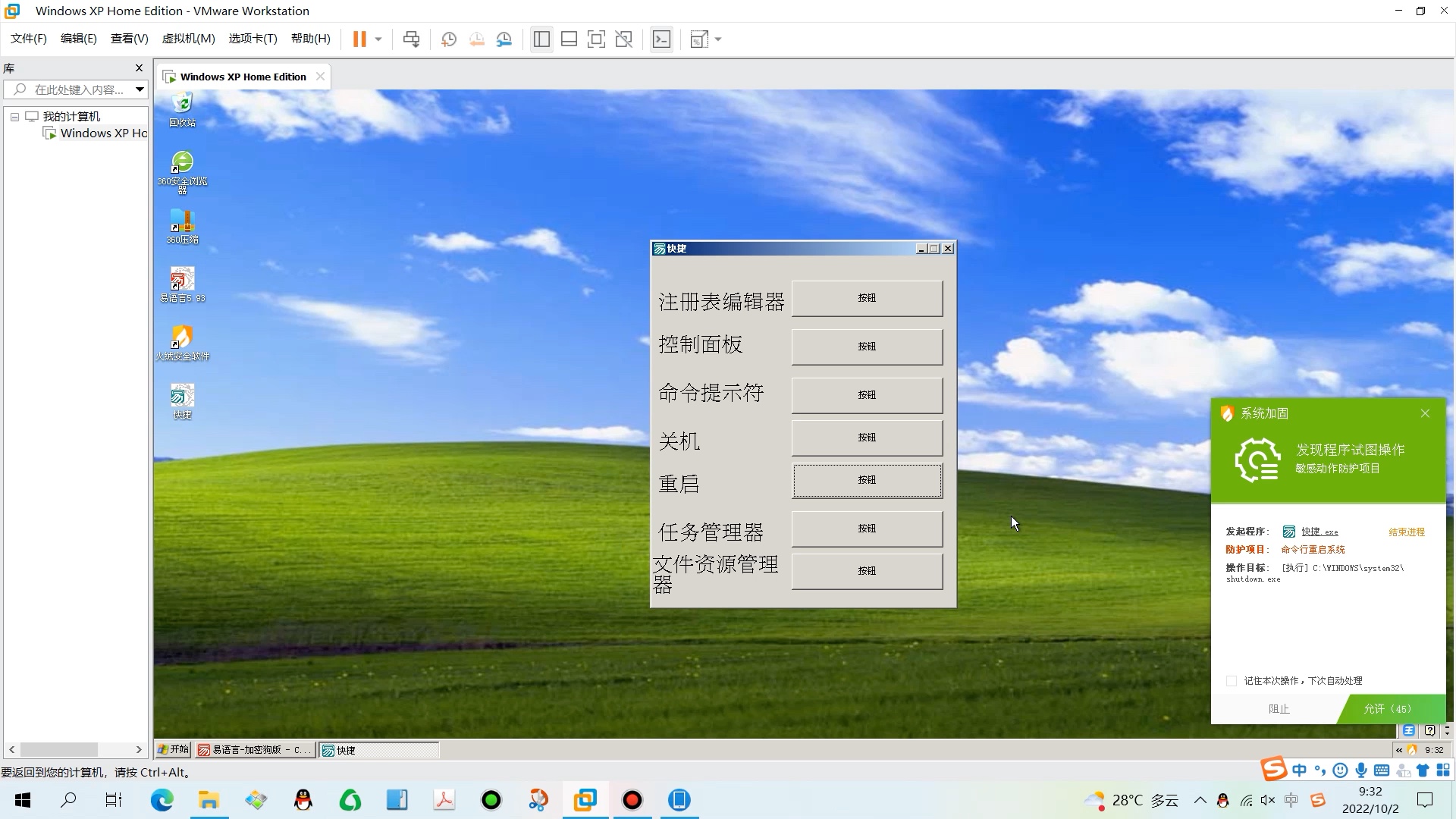Click the 结束进程 link in alert
The height and width of the screenshot is (819, 1456).
click(x=1407, y=532)
